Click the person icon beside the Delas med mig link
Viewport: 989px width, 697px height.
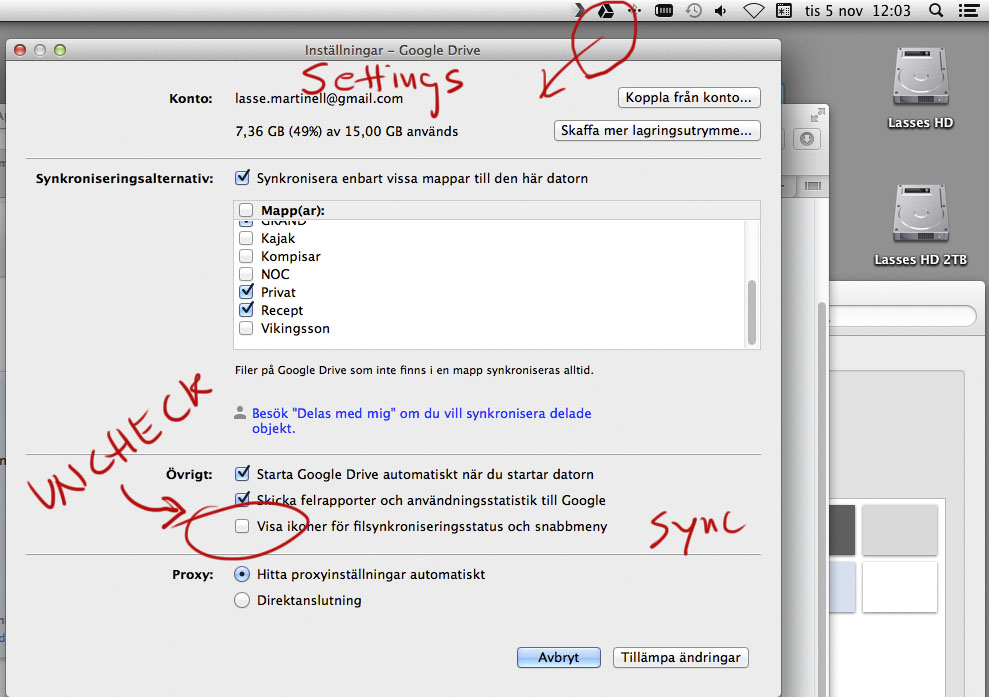tap(240, 413)
